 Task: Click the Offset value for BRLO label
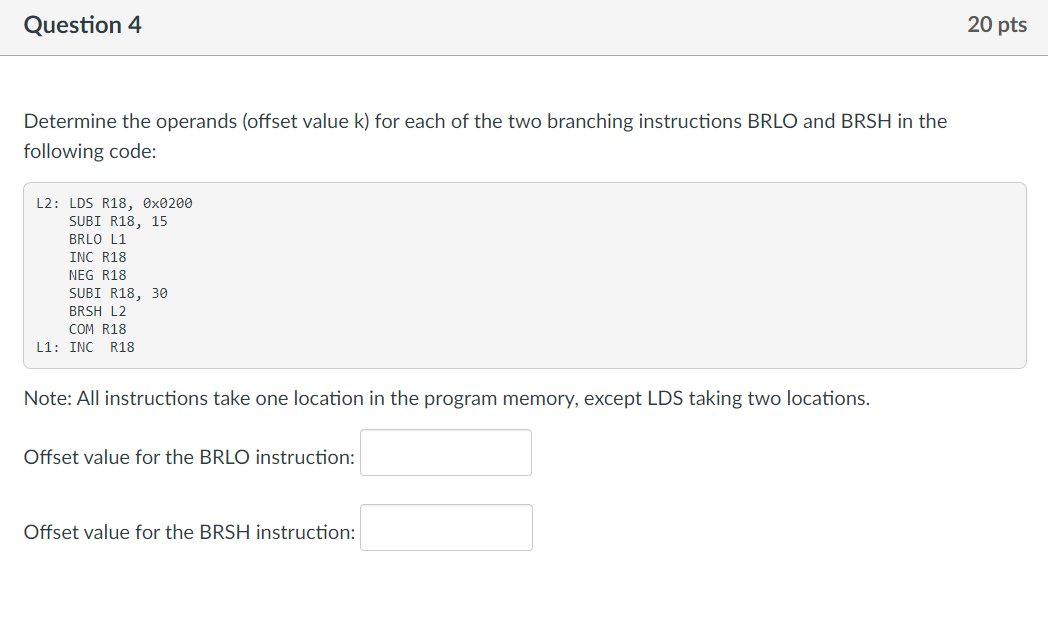[188, 456]
